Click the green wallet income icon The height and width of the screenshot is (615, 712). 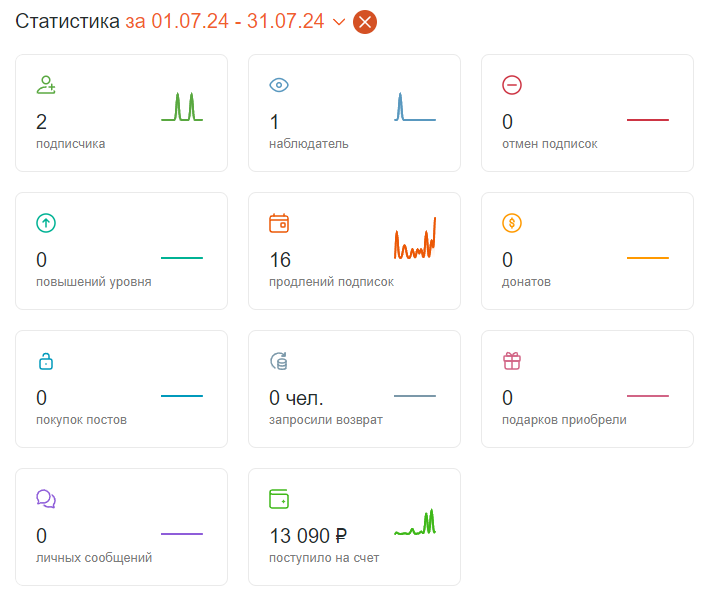(279, 499)
